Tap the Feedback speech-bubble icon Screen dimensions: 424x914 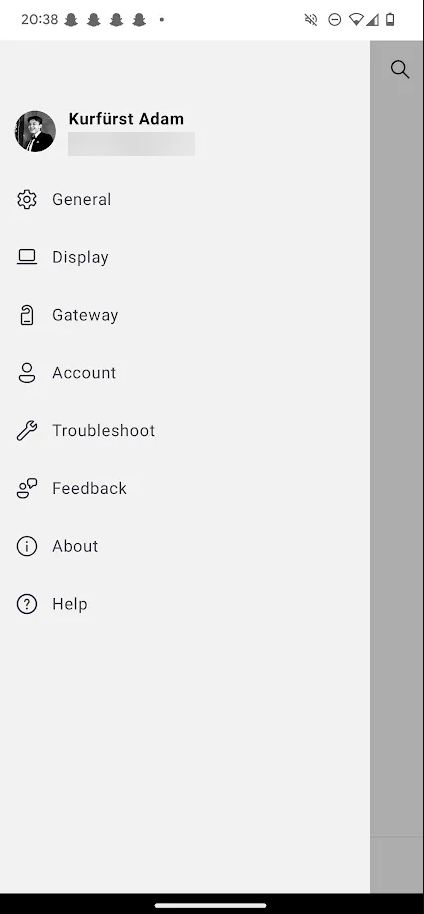click(x=26, y=488)
